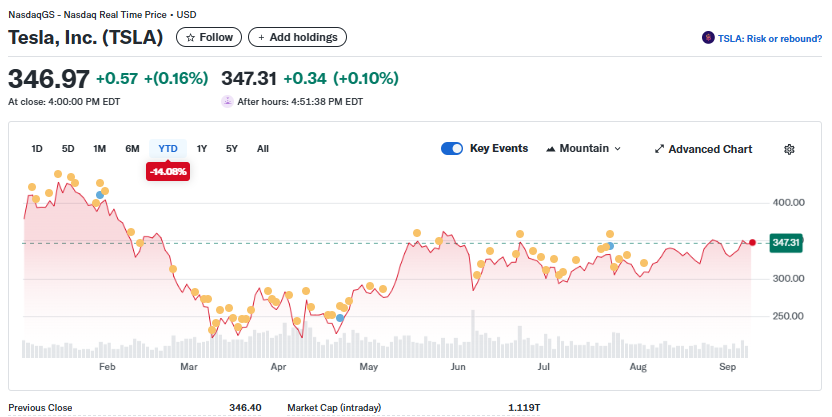Switch to the 6M range tab
The image size is (832, 417).
pyautogui.click(x=132, y=149)
